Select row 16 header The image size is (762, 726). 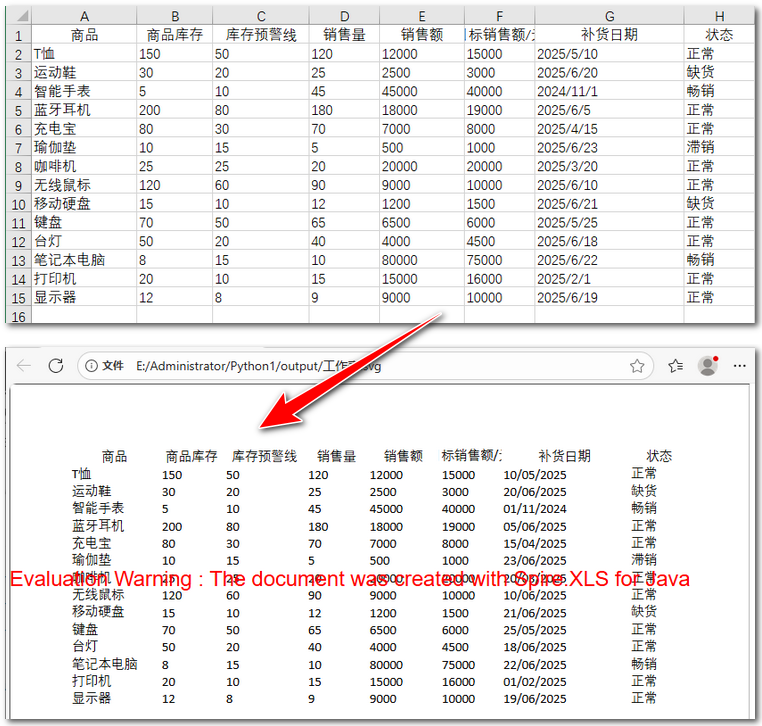coord(17,316)
